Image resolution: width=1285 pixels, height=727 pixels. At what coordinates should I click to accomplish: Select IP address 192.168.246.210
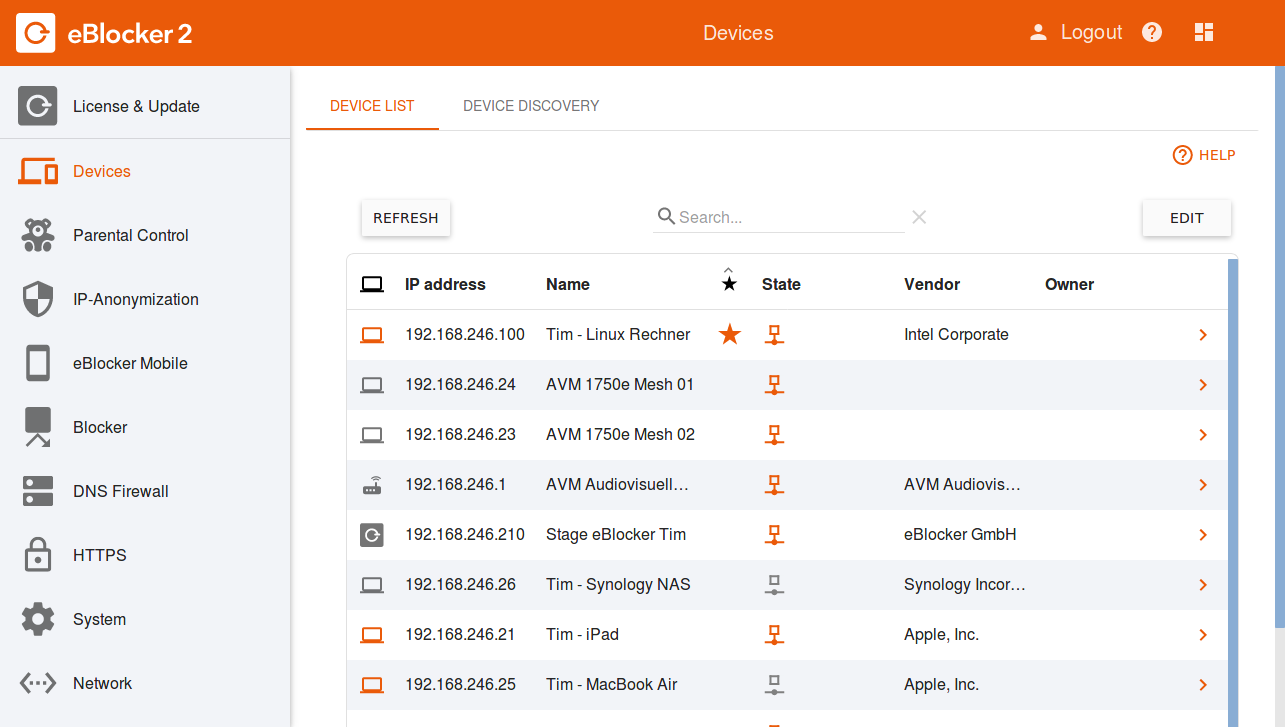point(465,535)
